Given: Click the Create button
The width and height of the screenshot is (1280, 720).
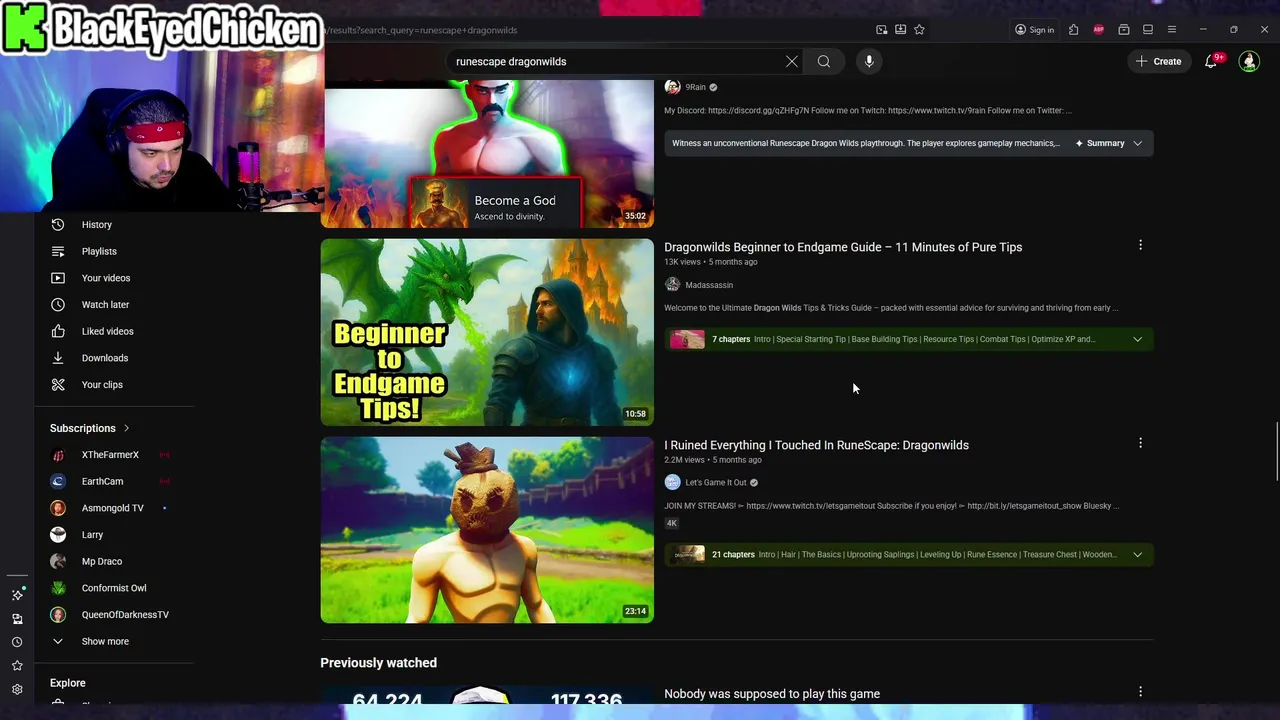Looking at the screenshot, I should click(x=1158, y=61).
